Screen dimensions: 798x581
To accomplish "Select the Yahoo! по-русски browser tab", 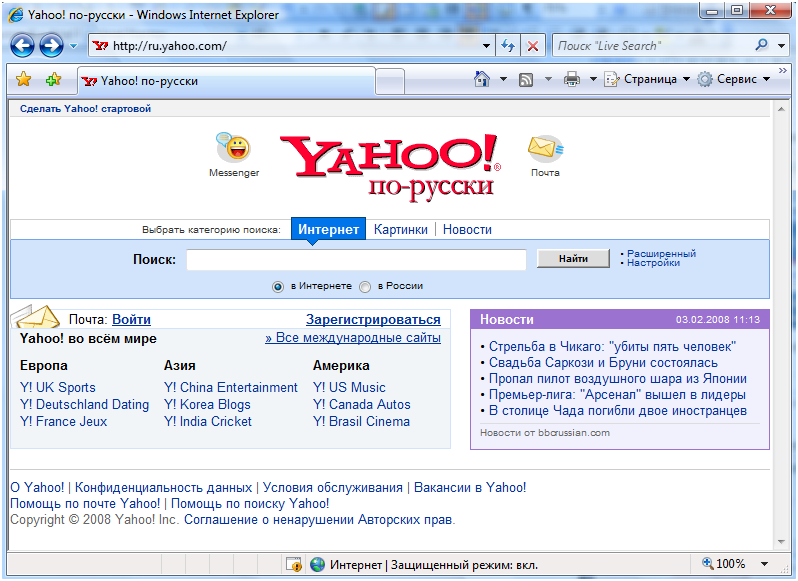I will tap(226, 81).
